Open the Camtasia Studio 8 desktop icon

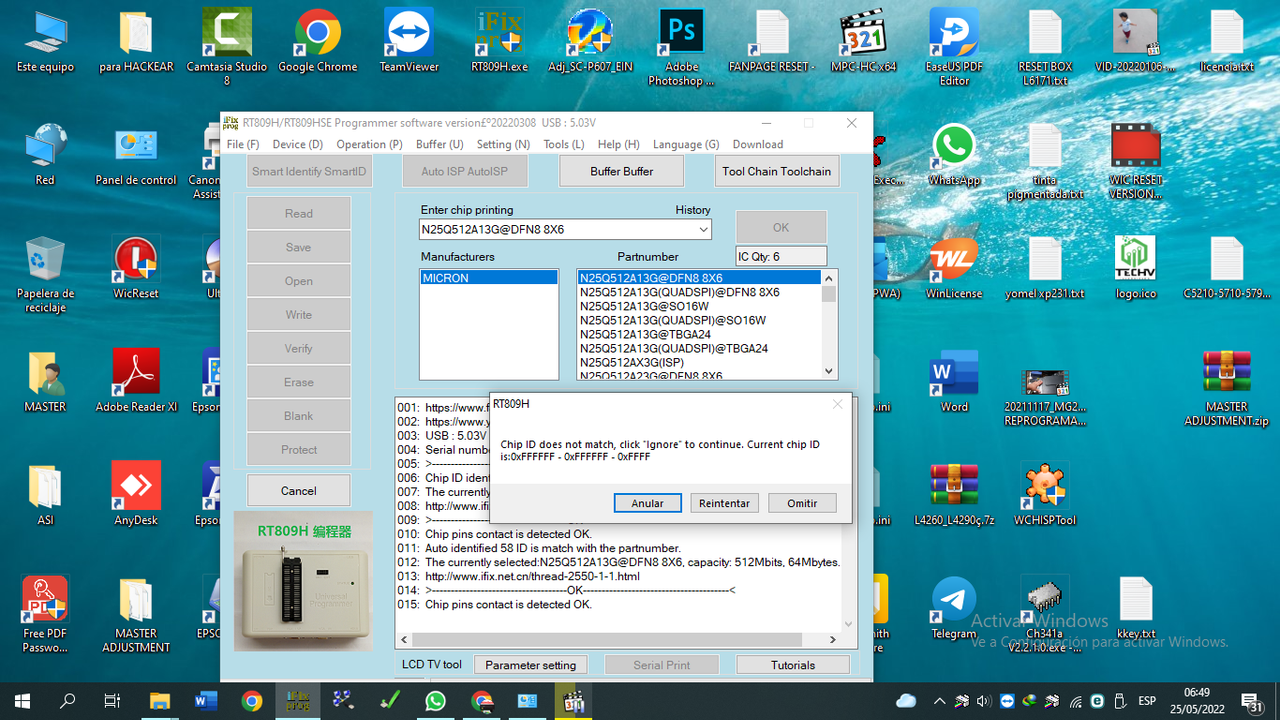click(x=227, y=45)
